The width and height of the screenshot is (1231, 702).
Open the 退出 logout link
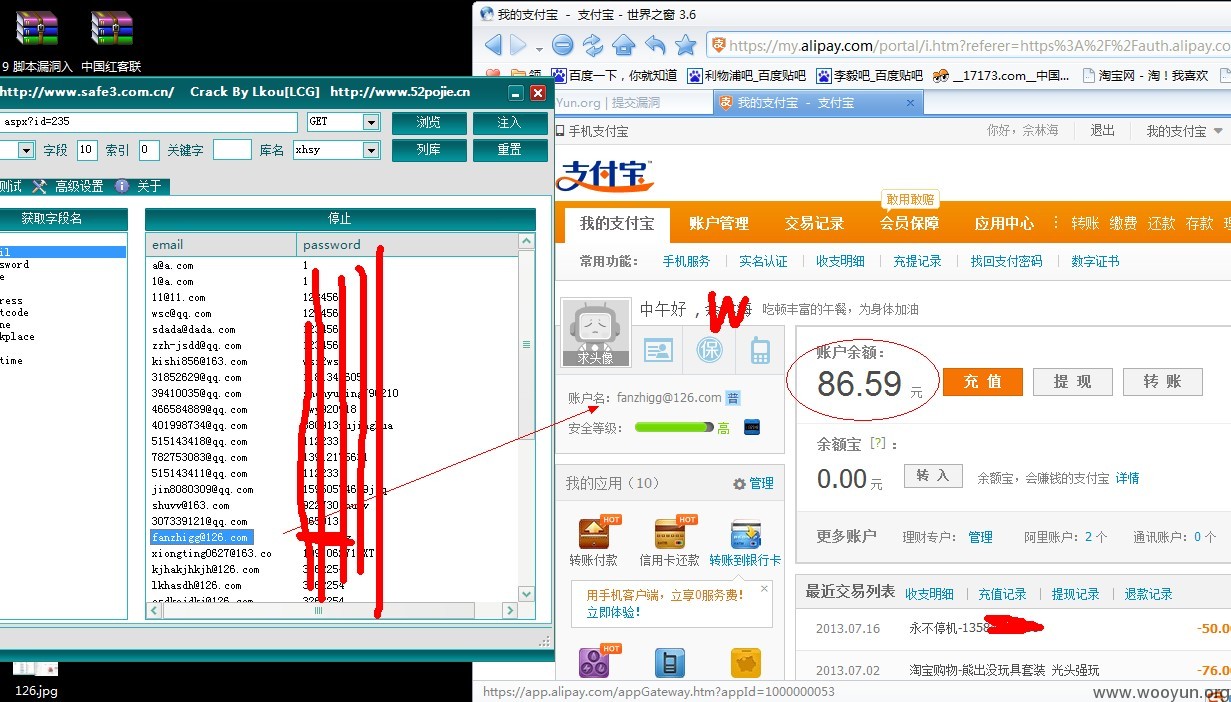(1102, 131)
